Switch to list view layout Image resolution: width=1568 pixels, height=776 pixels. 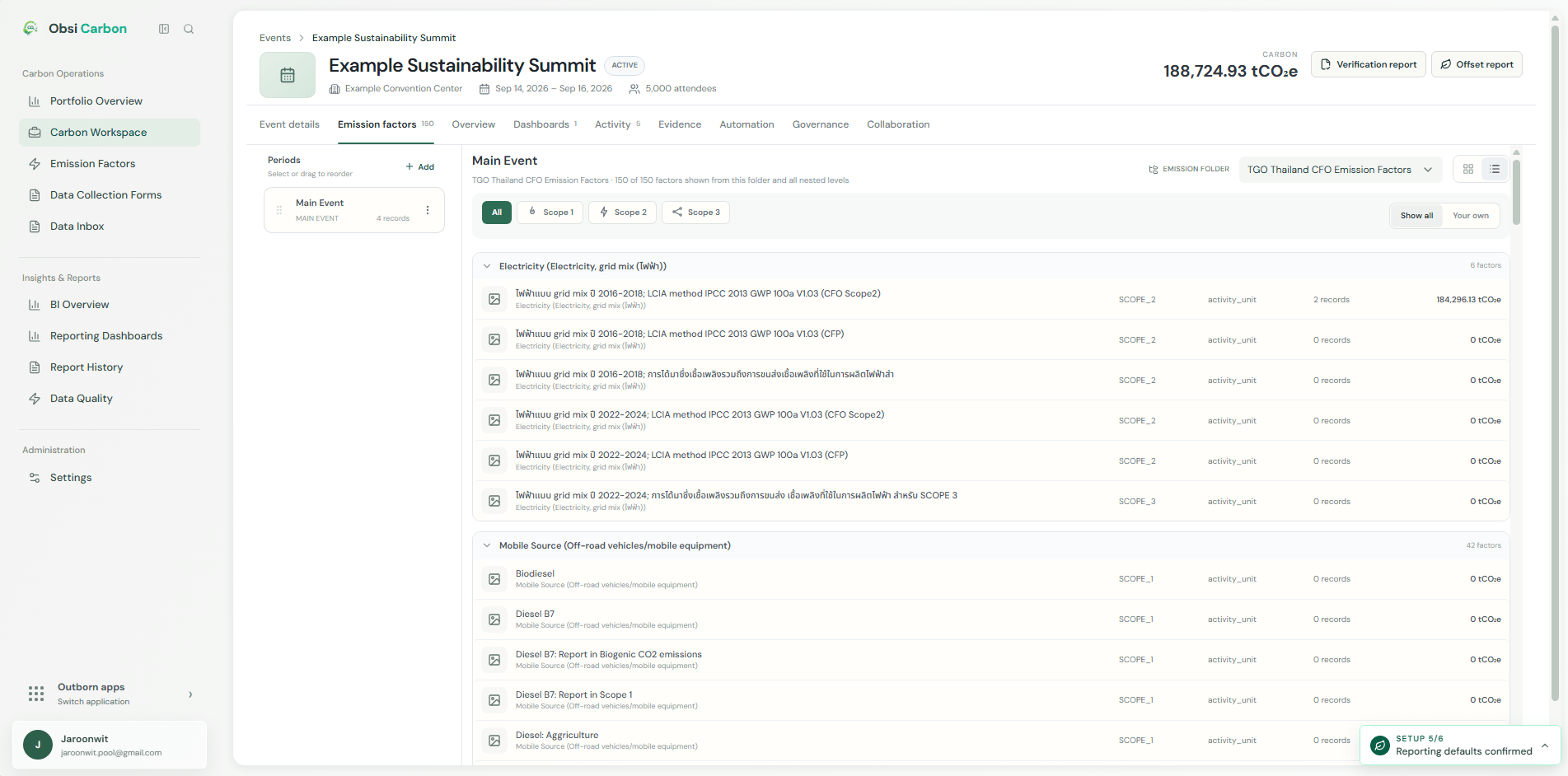pos(1495,169)
